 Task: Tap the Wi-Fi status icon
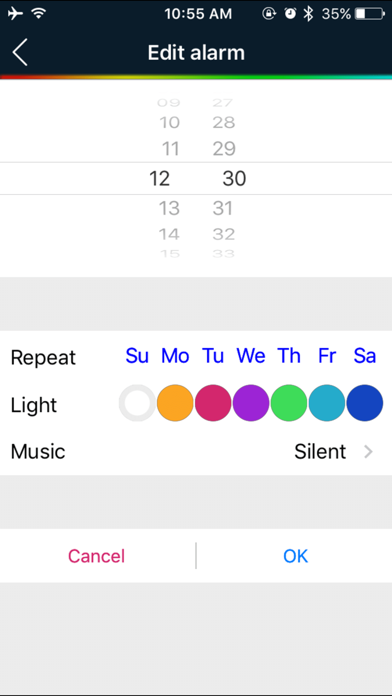[x=40, y=14]
